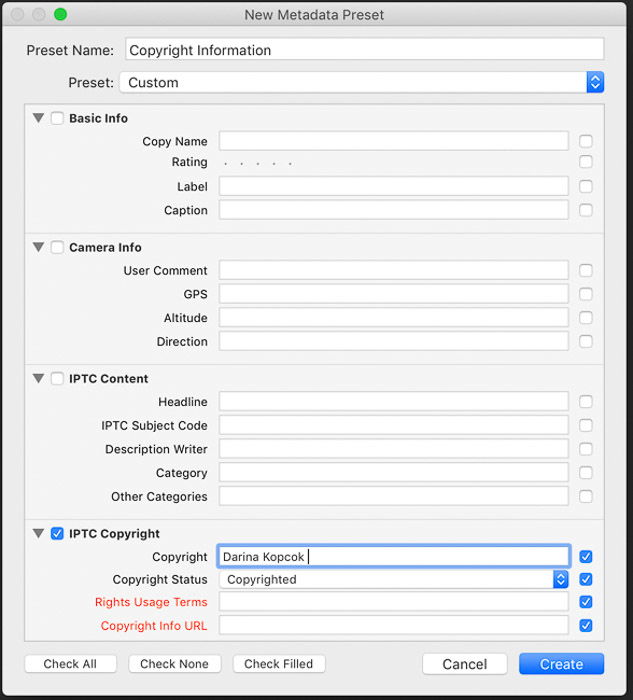Viewport: 633px width, 700px height.
Task: Tick the checkbox beside the Caption field
Action: coord(586,210)
